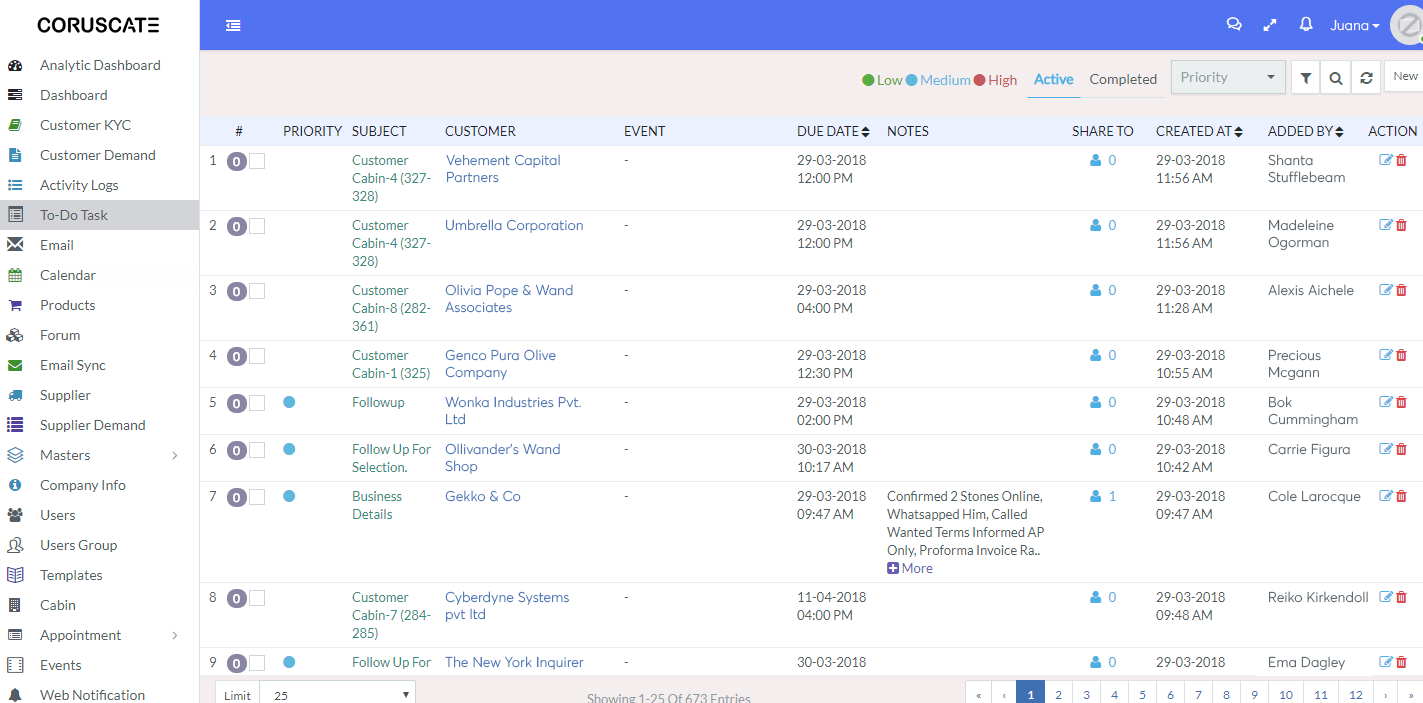
Task: Click the search magnifier icon
Action: click(x=1336, y=78)
